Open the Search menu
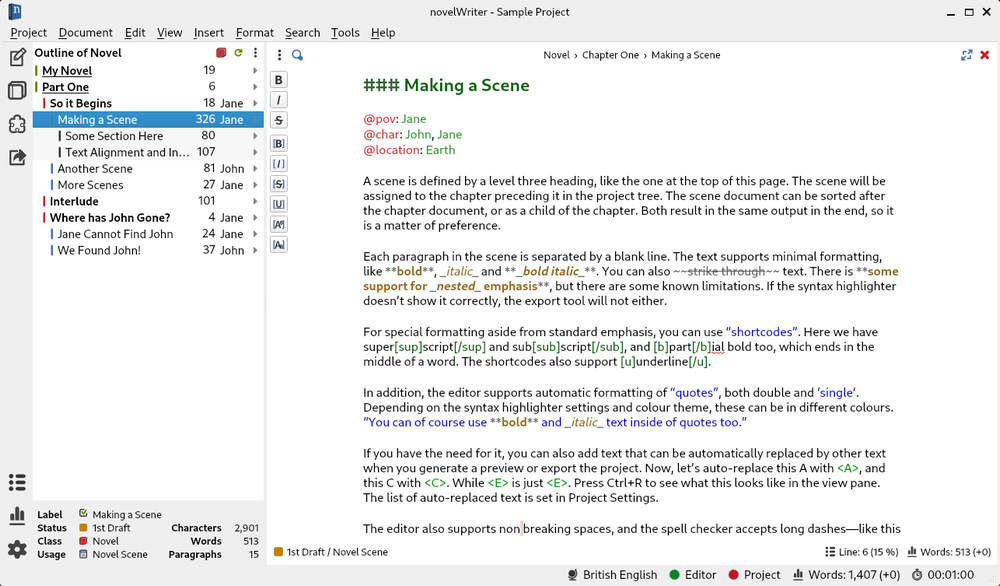Image resolution: width=1000 pixels, height=586 pixels. point(302,33)
